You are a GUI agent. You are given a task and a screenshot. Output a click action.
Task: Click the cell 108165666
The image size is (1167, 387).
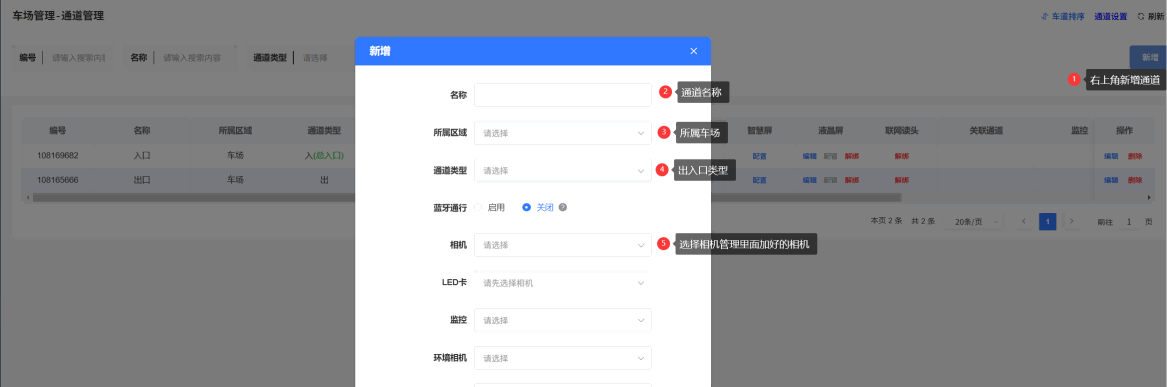58,180
